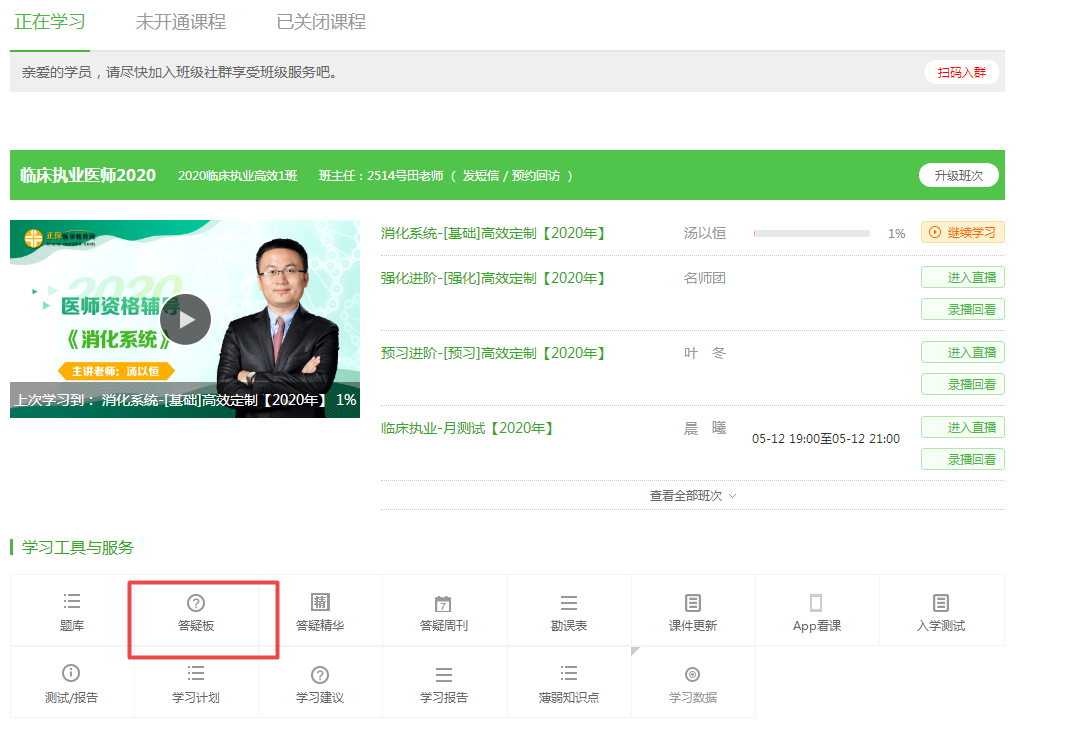
Task: Play the 消化系统 course video thumbnail
Action: click(185, 319)
